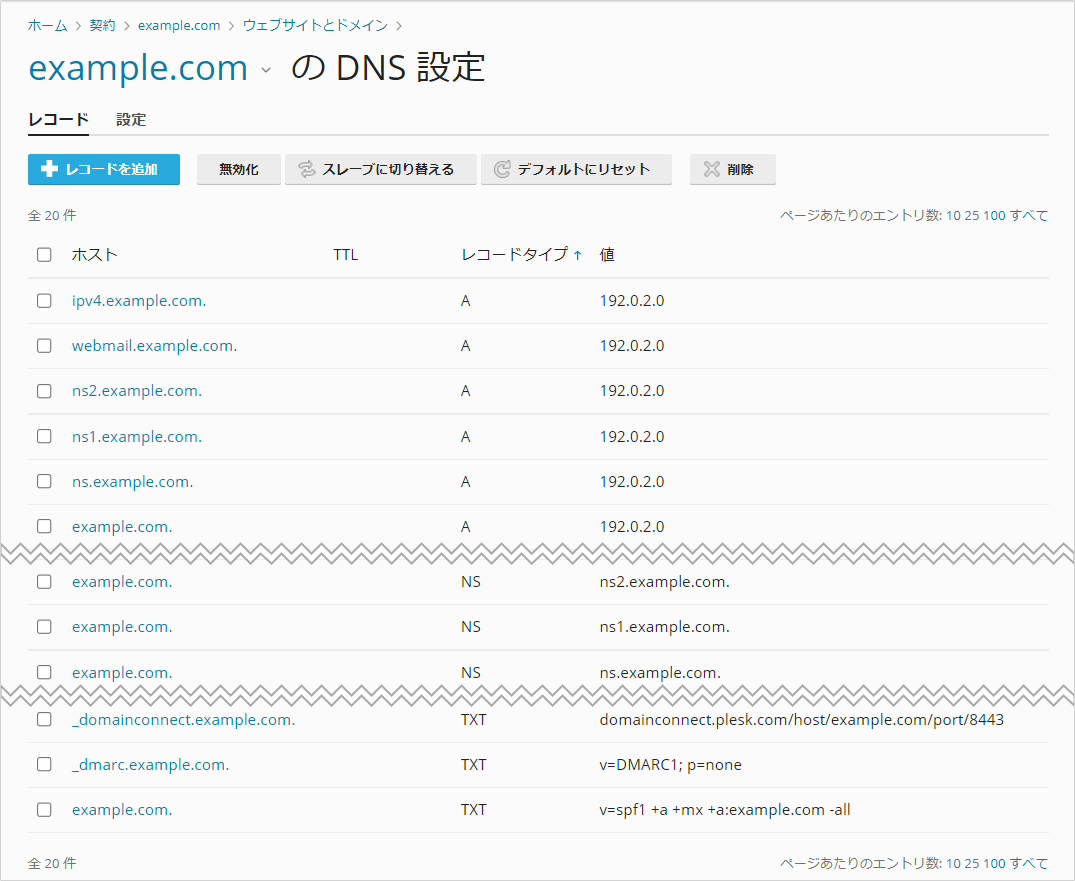The width and height of the screenshot is (1075, 881).
Task: Click the 削除 button
Action: pyautogui.click(x=732, y=169)
